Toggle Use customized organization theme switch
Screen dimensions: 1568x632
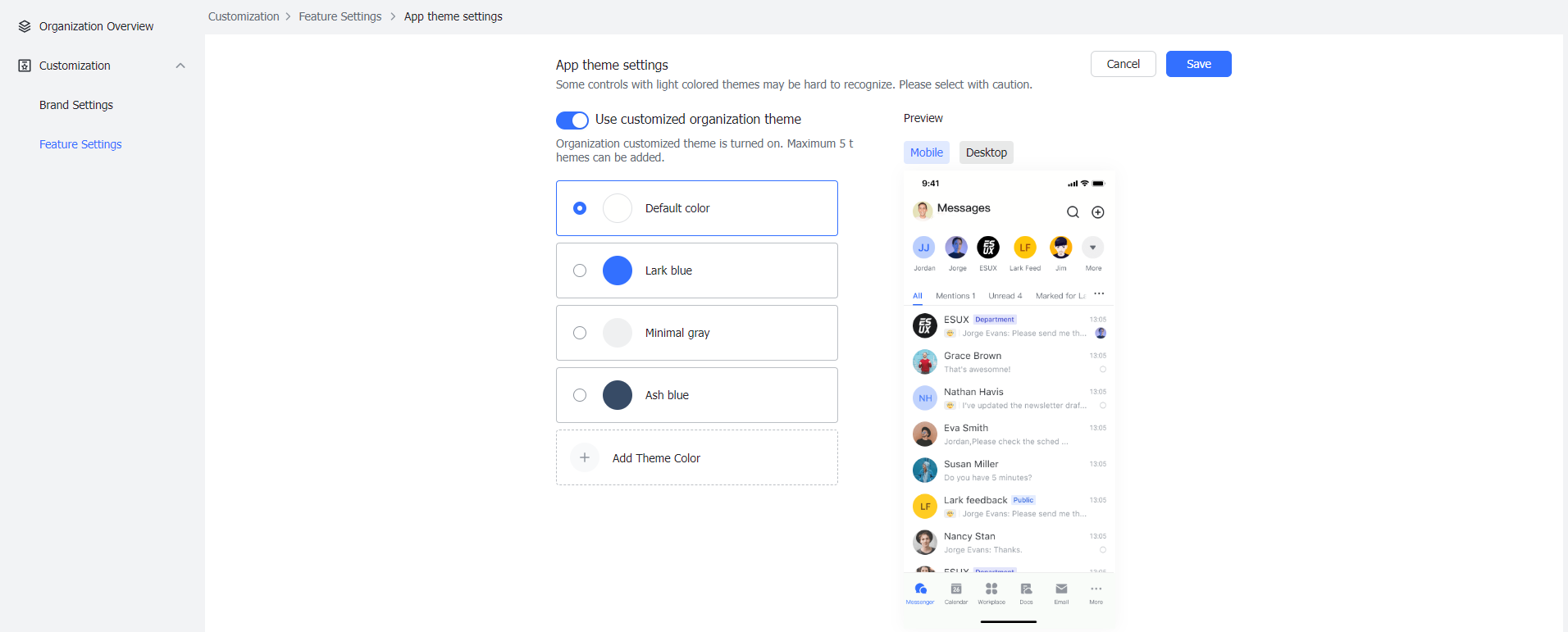point(572,120)
